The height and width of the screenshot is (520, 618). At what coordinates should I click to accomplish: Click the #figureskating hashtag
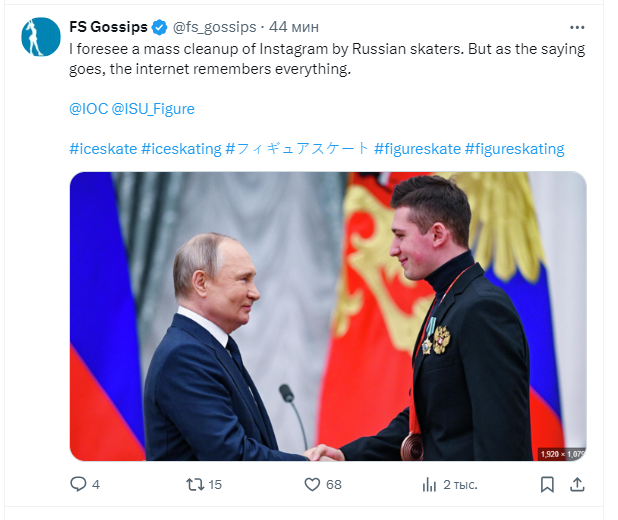click(x=514, y=149)
